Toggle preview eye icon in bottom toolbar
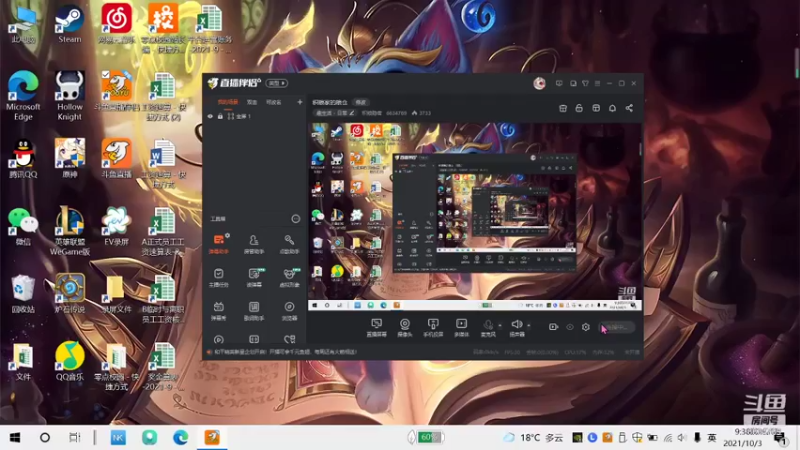Screen dimensions: 800x450 point(570,327)
